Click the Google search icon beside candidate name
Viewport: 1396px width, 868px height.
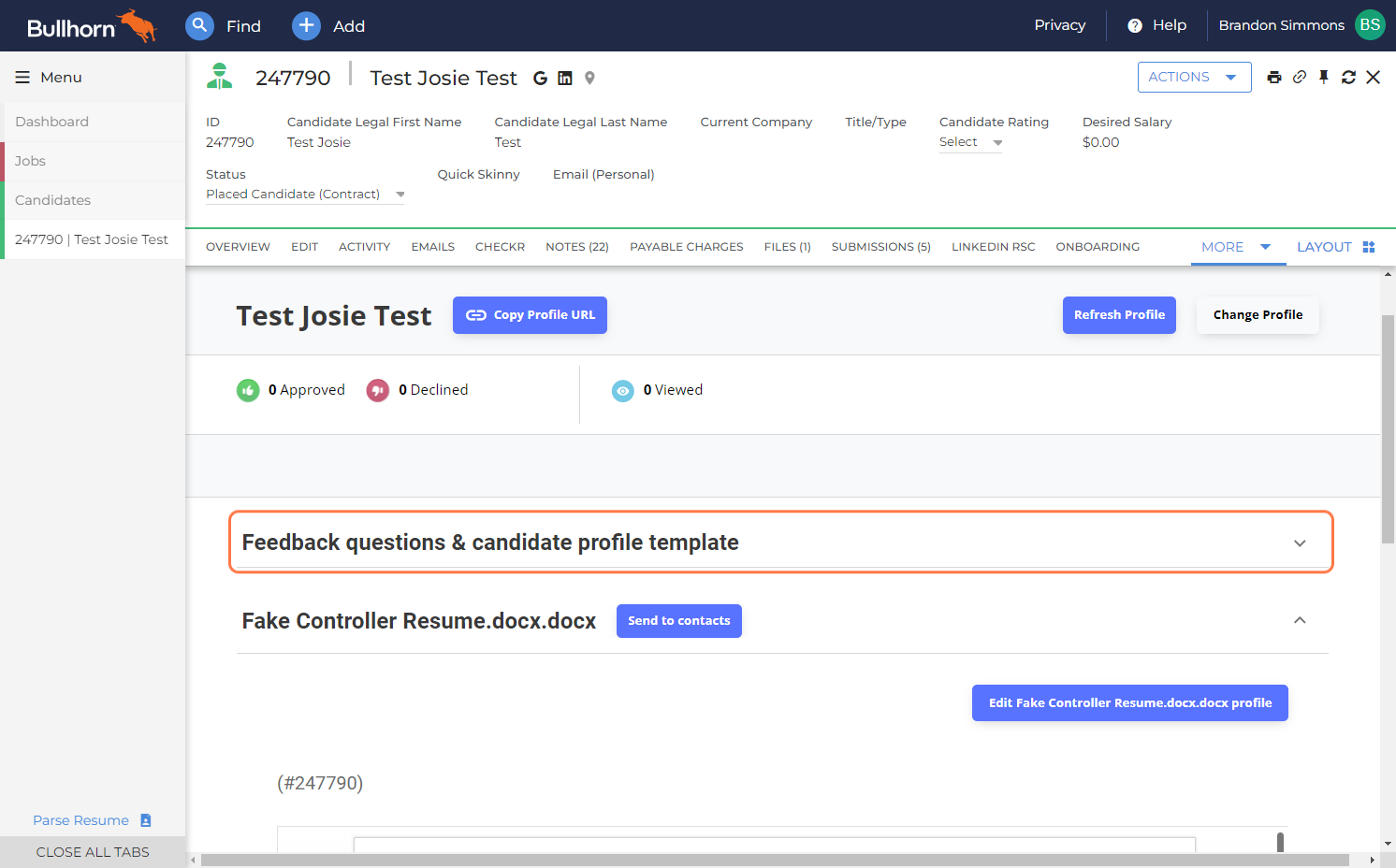pos(540,79)
